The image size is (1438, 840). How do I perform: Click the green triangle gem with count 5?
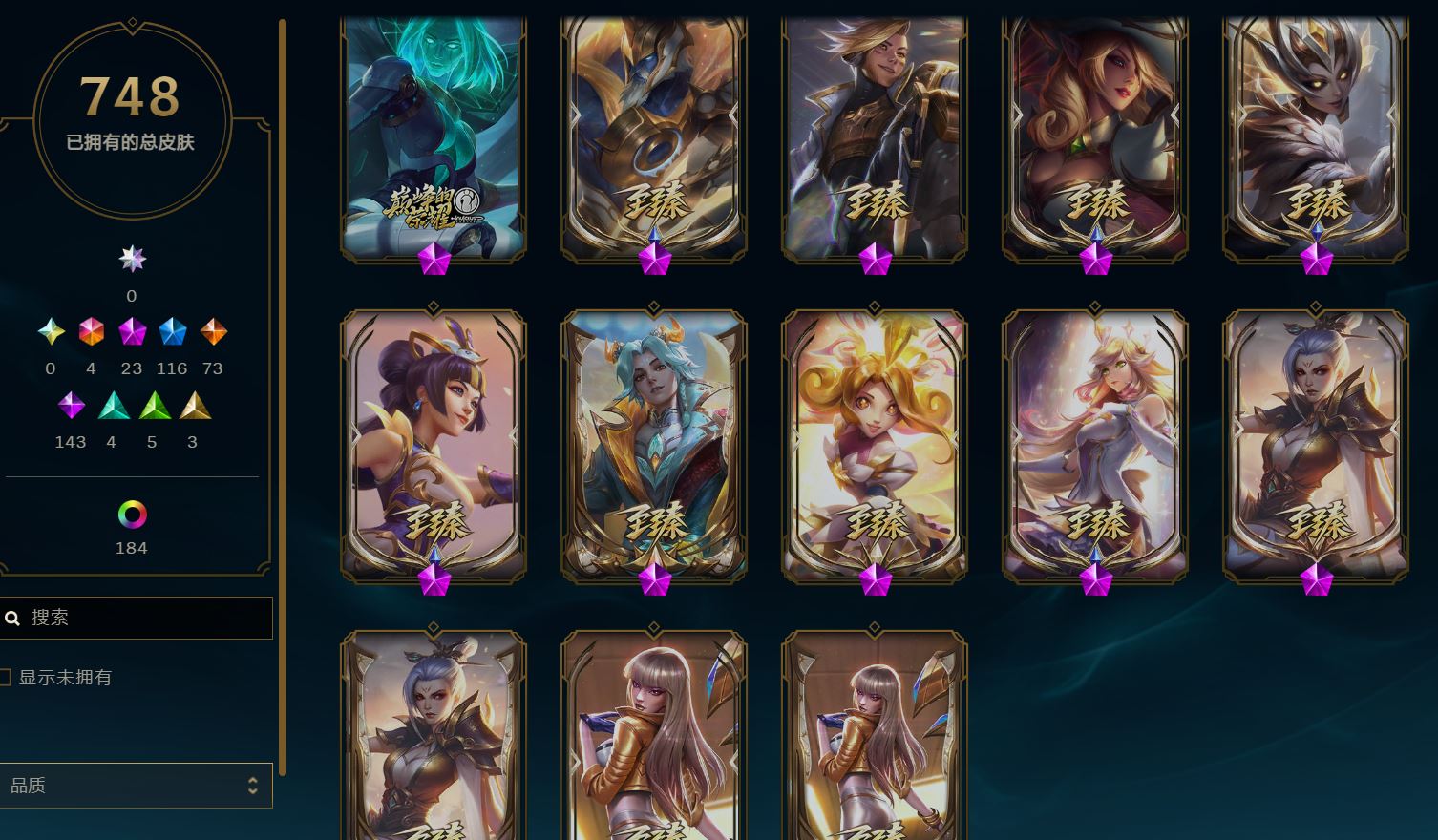[x=153, y=406]
